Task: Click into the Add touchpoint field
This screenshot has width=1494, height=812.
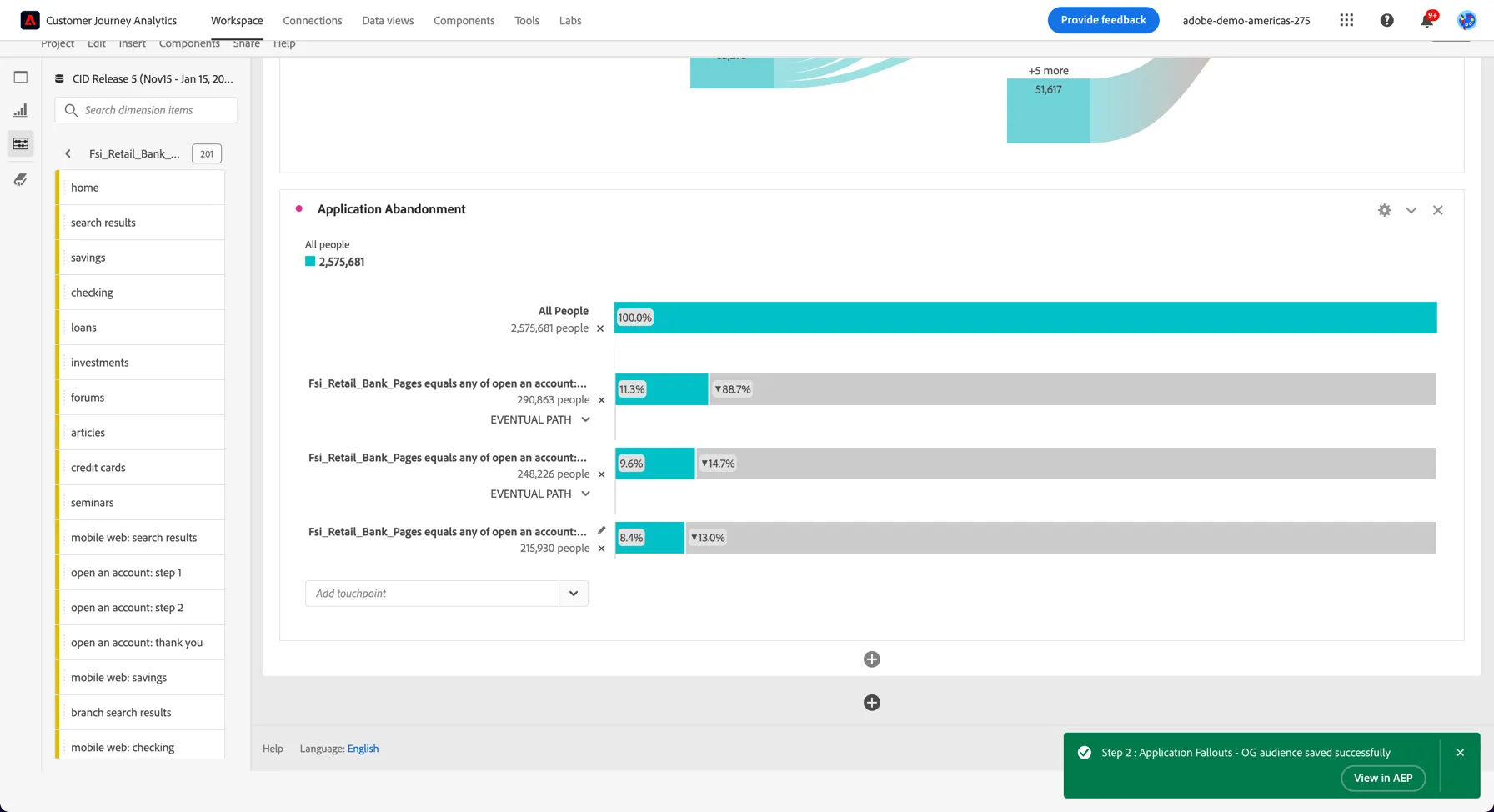Action: (x=432, y=594)
